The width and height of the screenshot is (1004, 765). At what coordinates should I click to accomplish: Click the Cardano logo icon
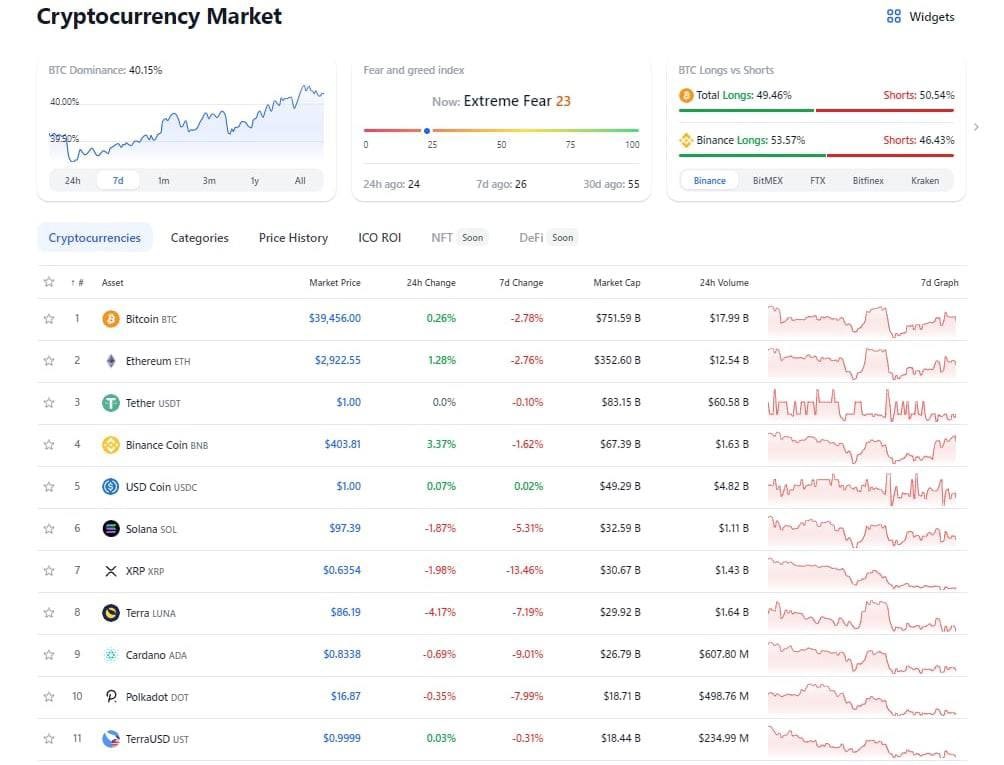click(111, 655)
